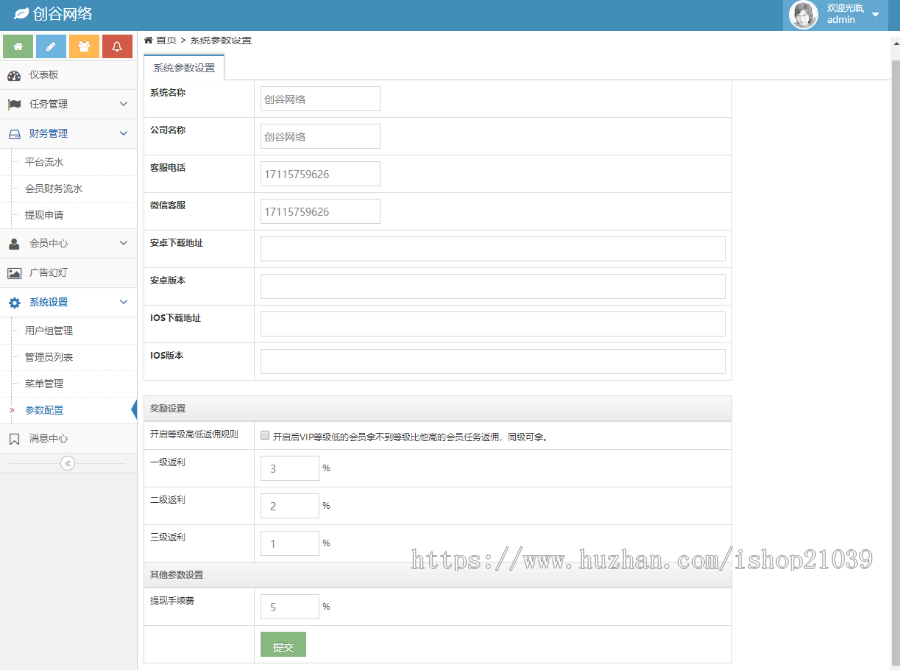Click the picture icon beside 广告幻灯

point(14,273)
